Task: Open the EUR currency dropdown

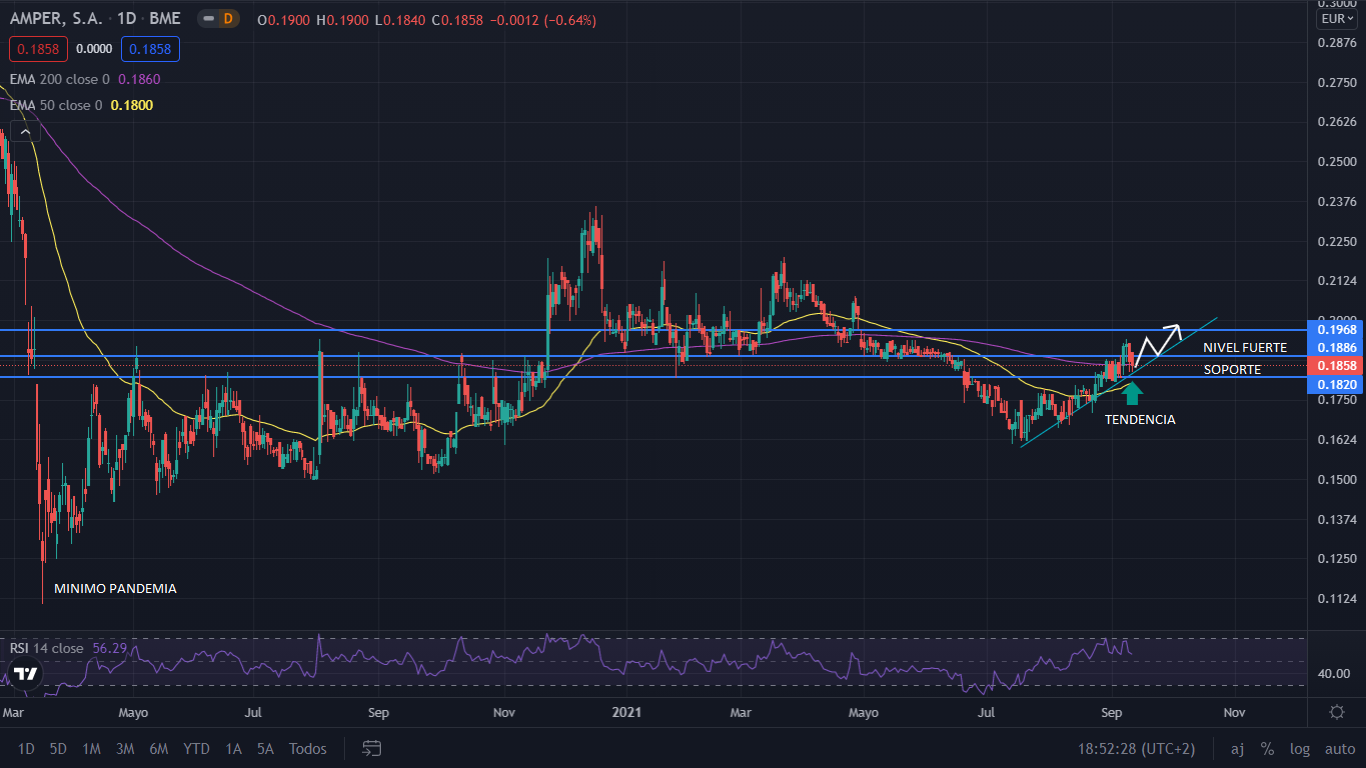Action: pyautogui.click(x=1336, y=19)
